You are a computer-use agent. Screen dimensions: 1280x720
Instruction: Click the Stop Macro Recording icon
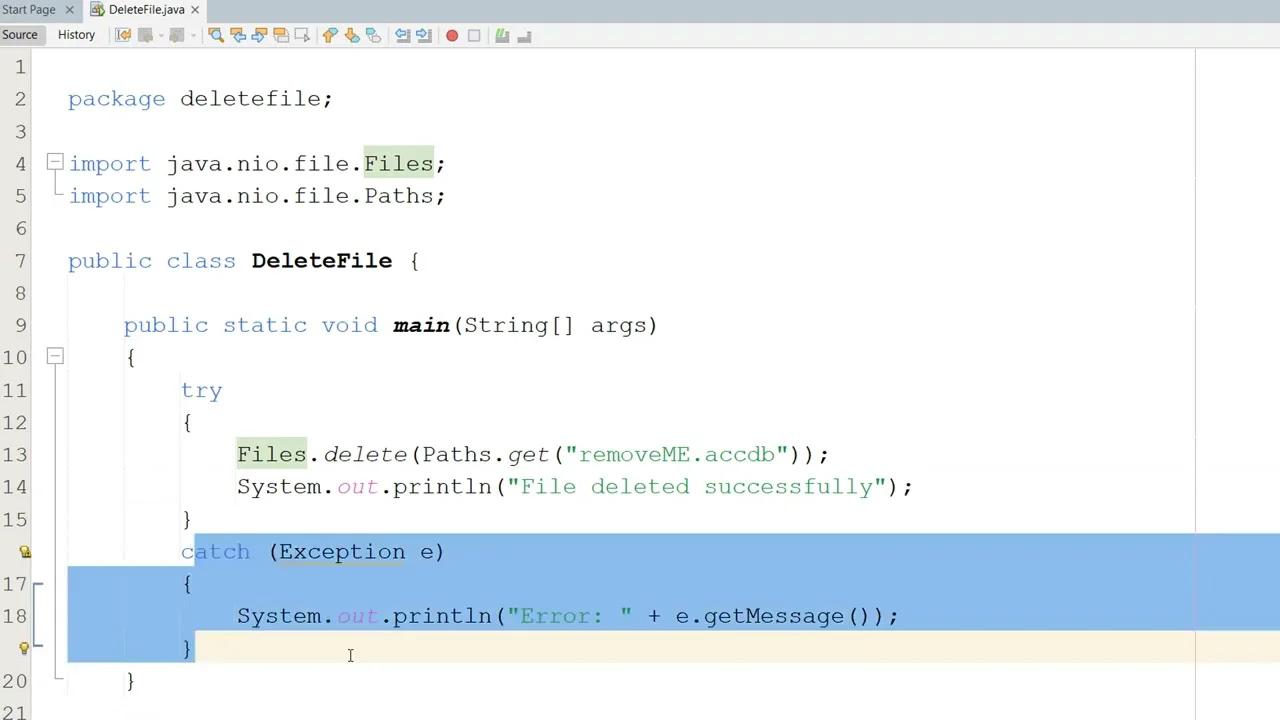(x=473, y=36)
